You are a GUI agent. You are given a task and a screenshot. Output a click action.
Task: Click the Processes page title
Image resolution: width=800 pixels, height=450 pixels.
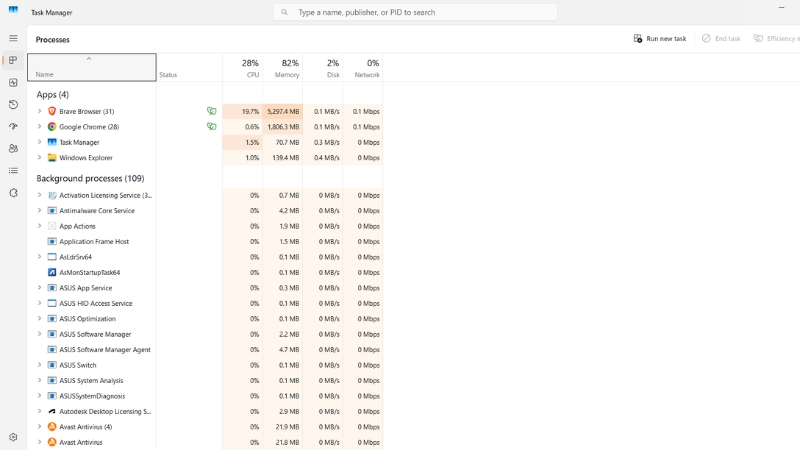(53, 39)
